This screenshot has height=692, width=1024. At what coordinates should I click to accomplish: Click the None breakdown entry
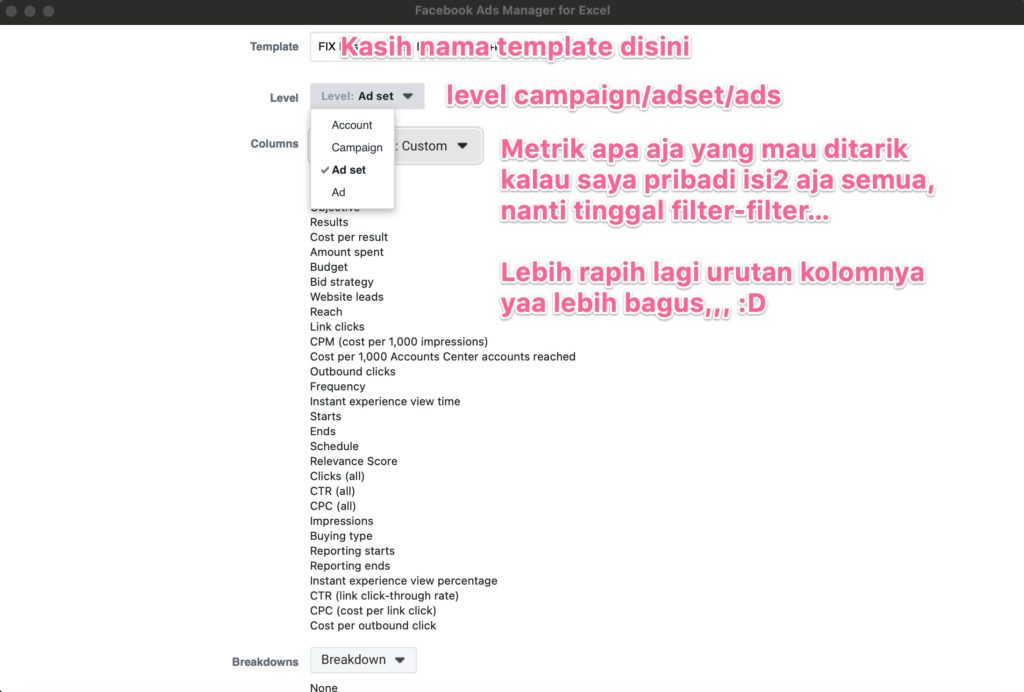[324, 687]
